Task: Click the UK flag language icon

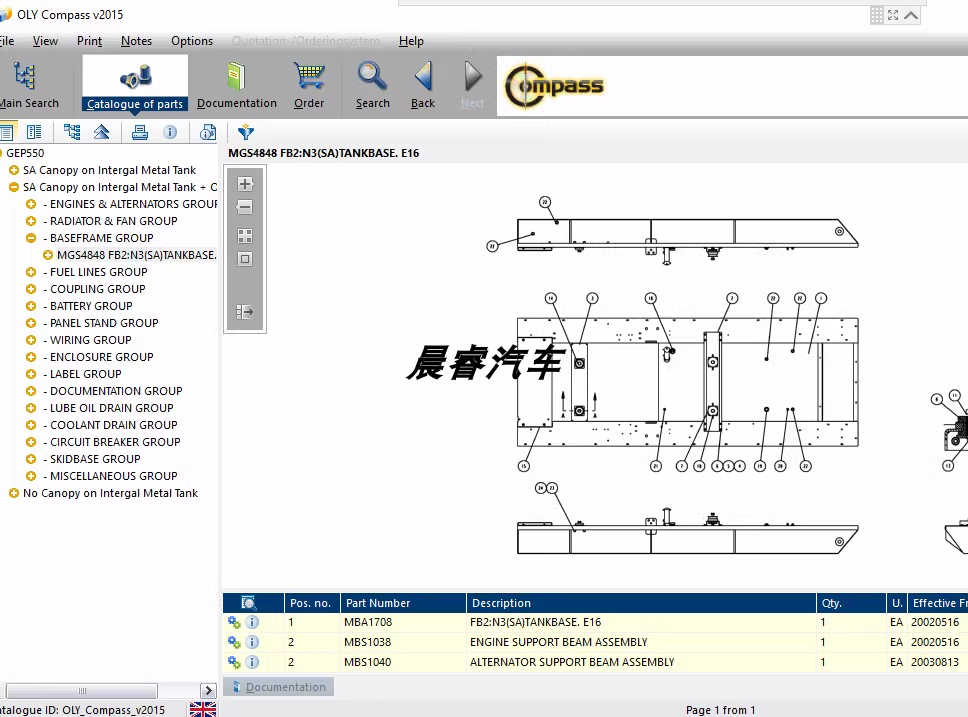Action: (202, 709)
